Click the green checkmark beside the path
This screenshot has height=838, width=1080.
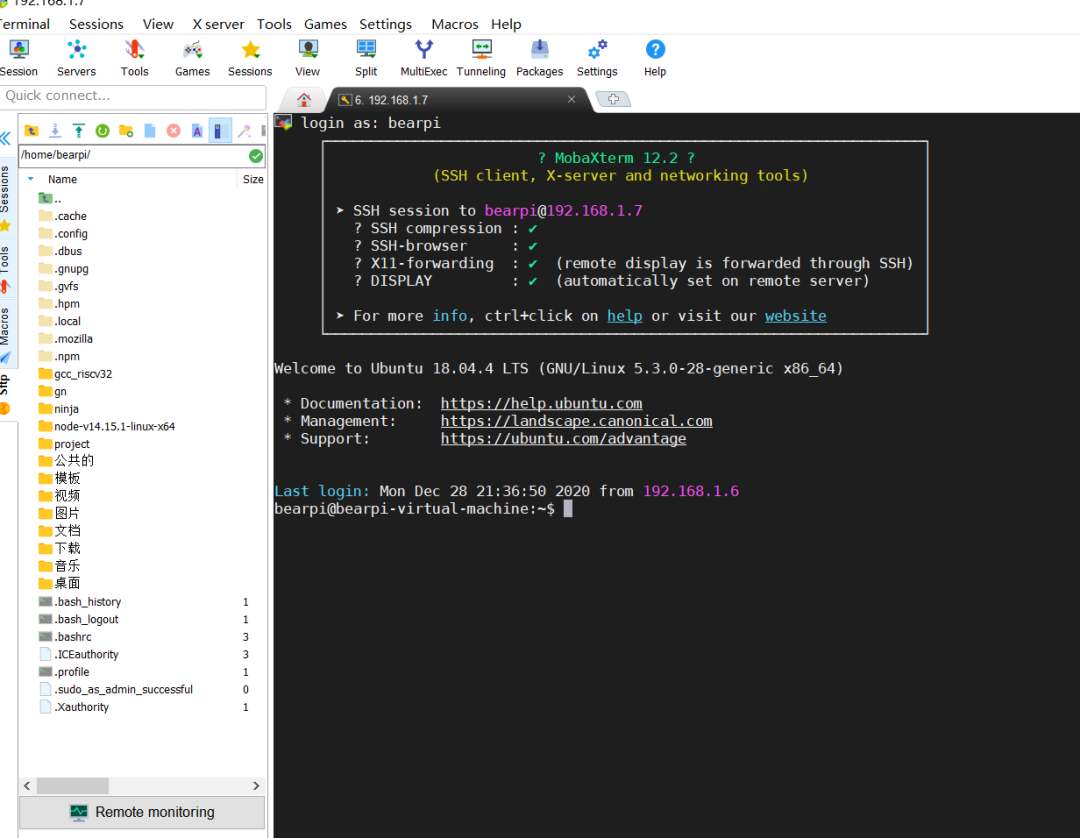(x=256, y=156)
